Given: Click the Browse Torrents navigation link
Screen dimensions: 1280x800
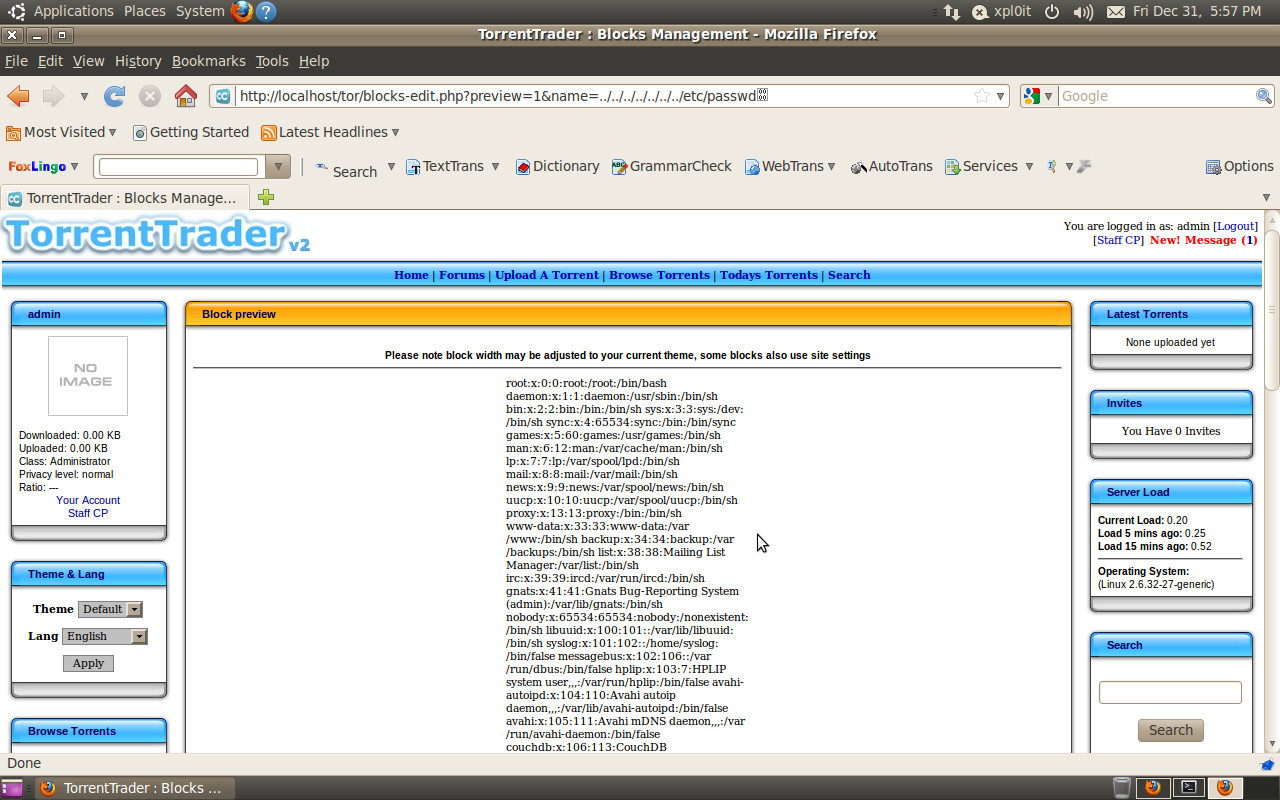Looking at the screenshot, I should (x=659, y=275).
